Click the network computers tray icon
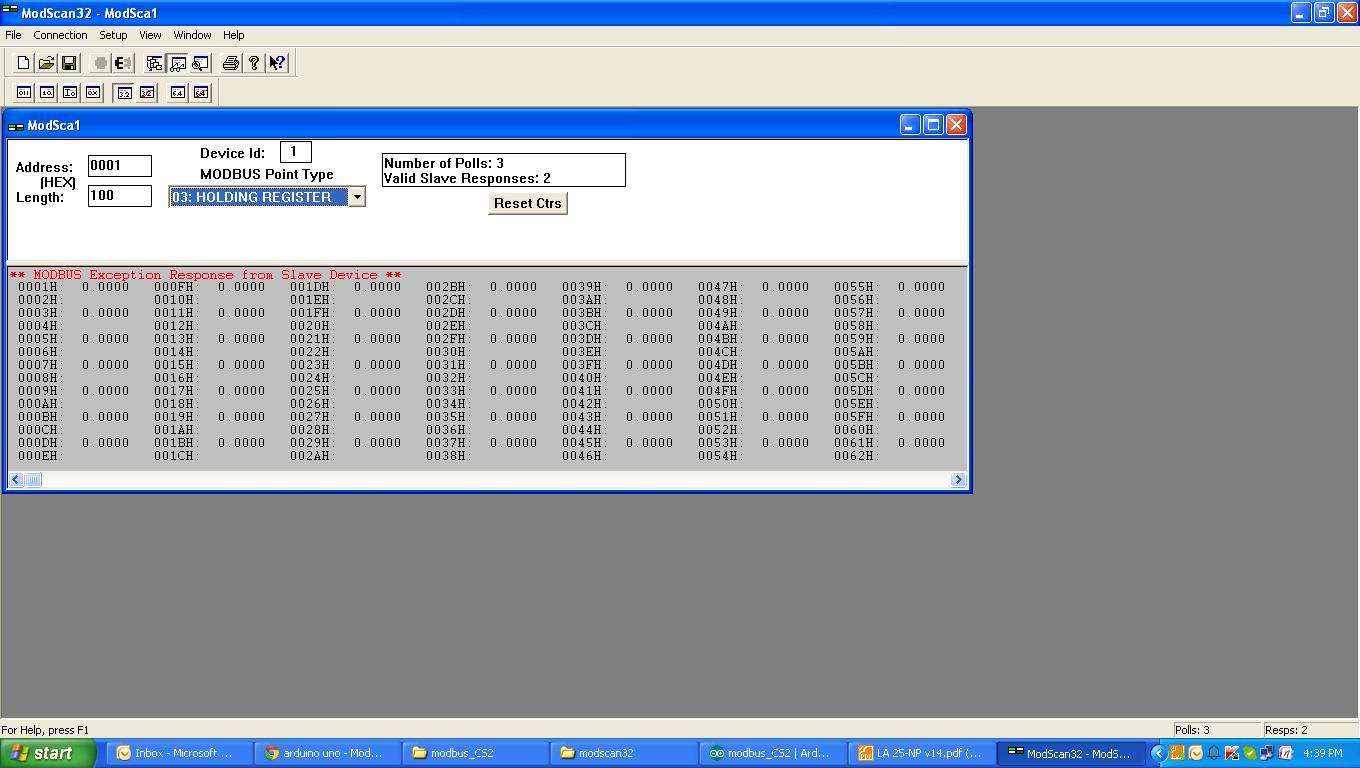This screenshot has height=768, width=1360. 1268,753
